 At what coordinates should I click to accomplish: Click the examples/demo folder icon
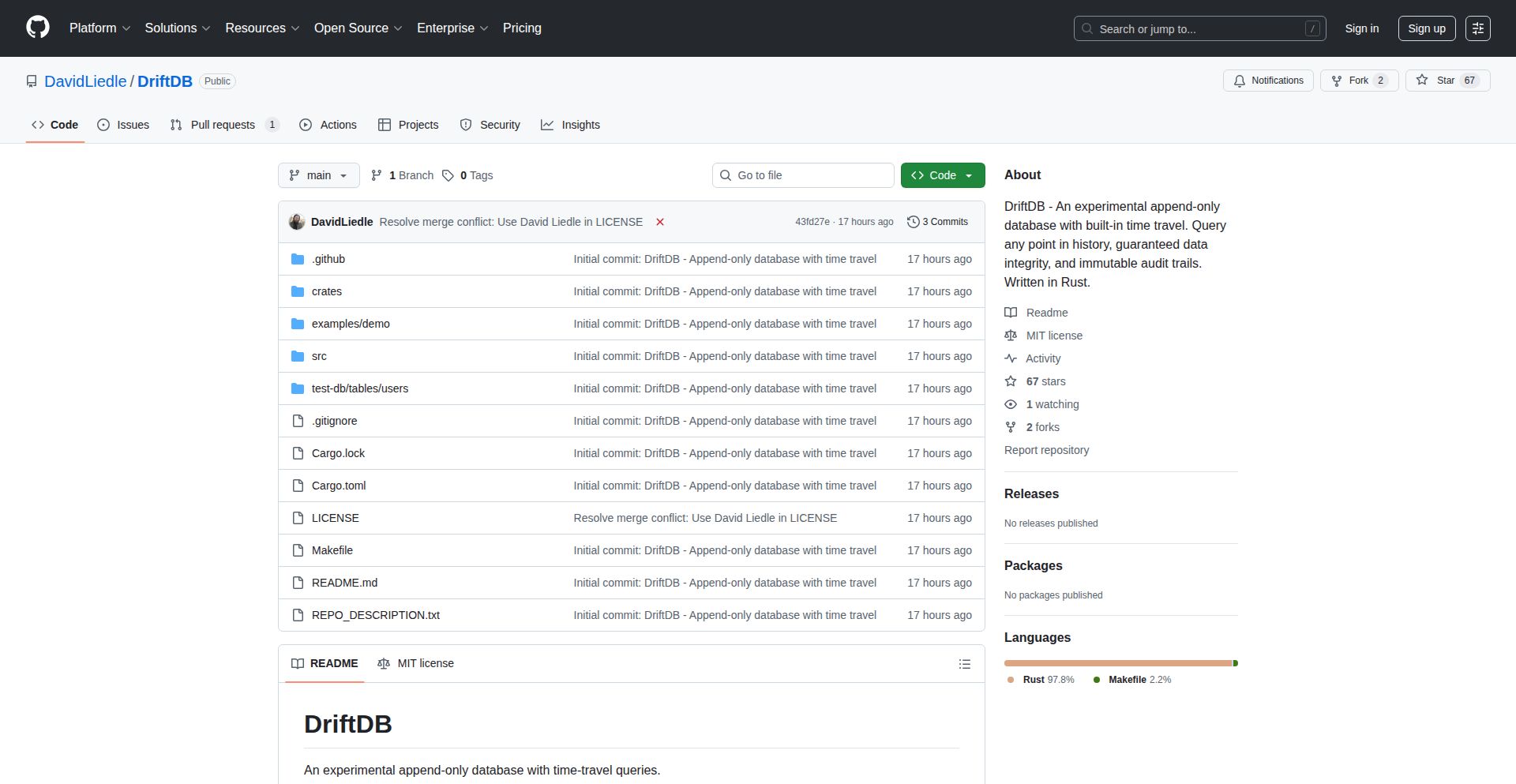298,324
